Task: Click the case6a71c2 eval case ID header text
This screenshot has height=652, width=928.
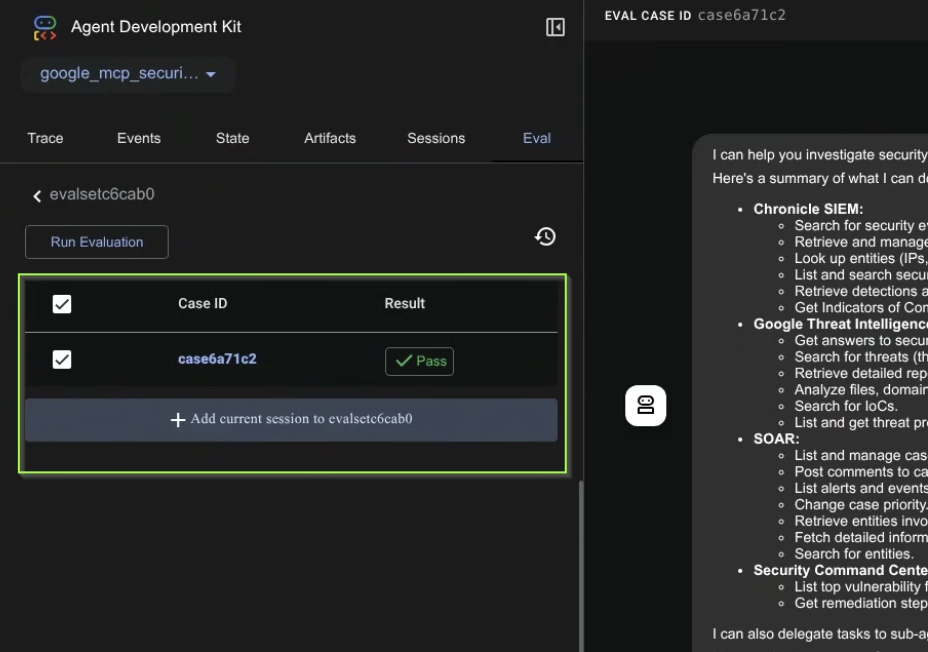Action: 742,15
